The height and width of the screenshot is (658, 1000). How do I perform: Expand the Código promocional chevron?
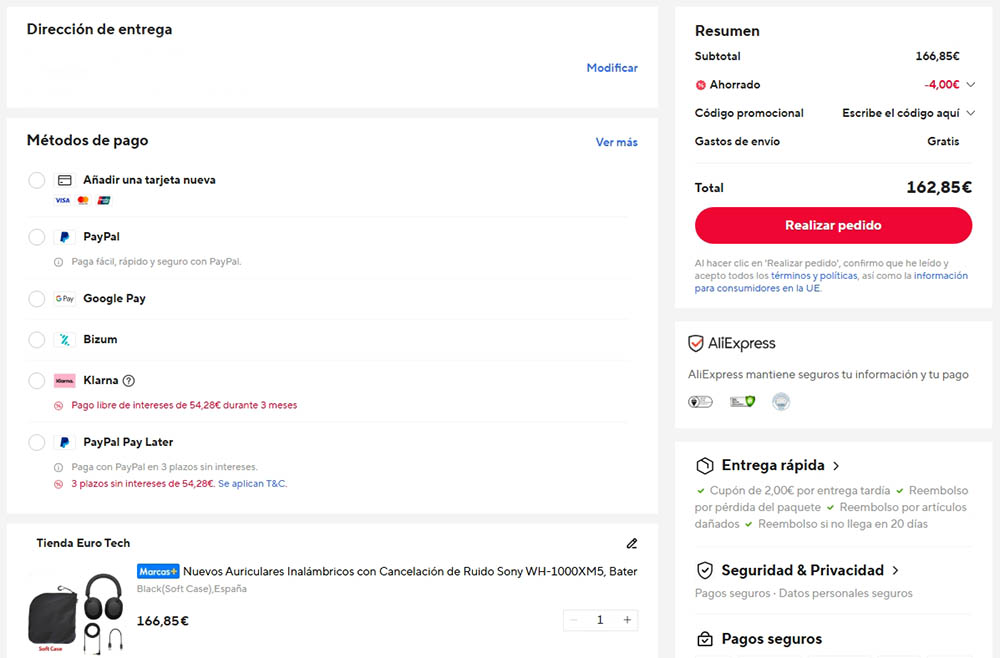pos(971,113)
